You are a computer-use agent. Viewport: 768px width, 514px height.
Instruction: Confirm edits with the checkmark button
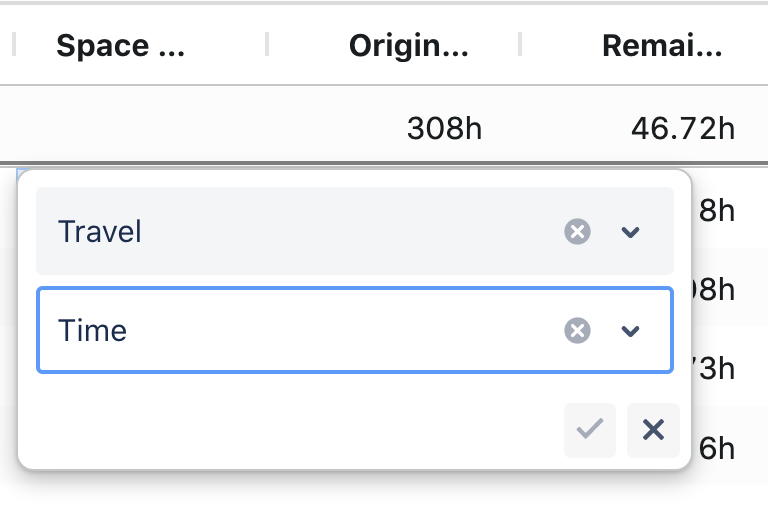590,430
